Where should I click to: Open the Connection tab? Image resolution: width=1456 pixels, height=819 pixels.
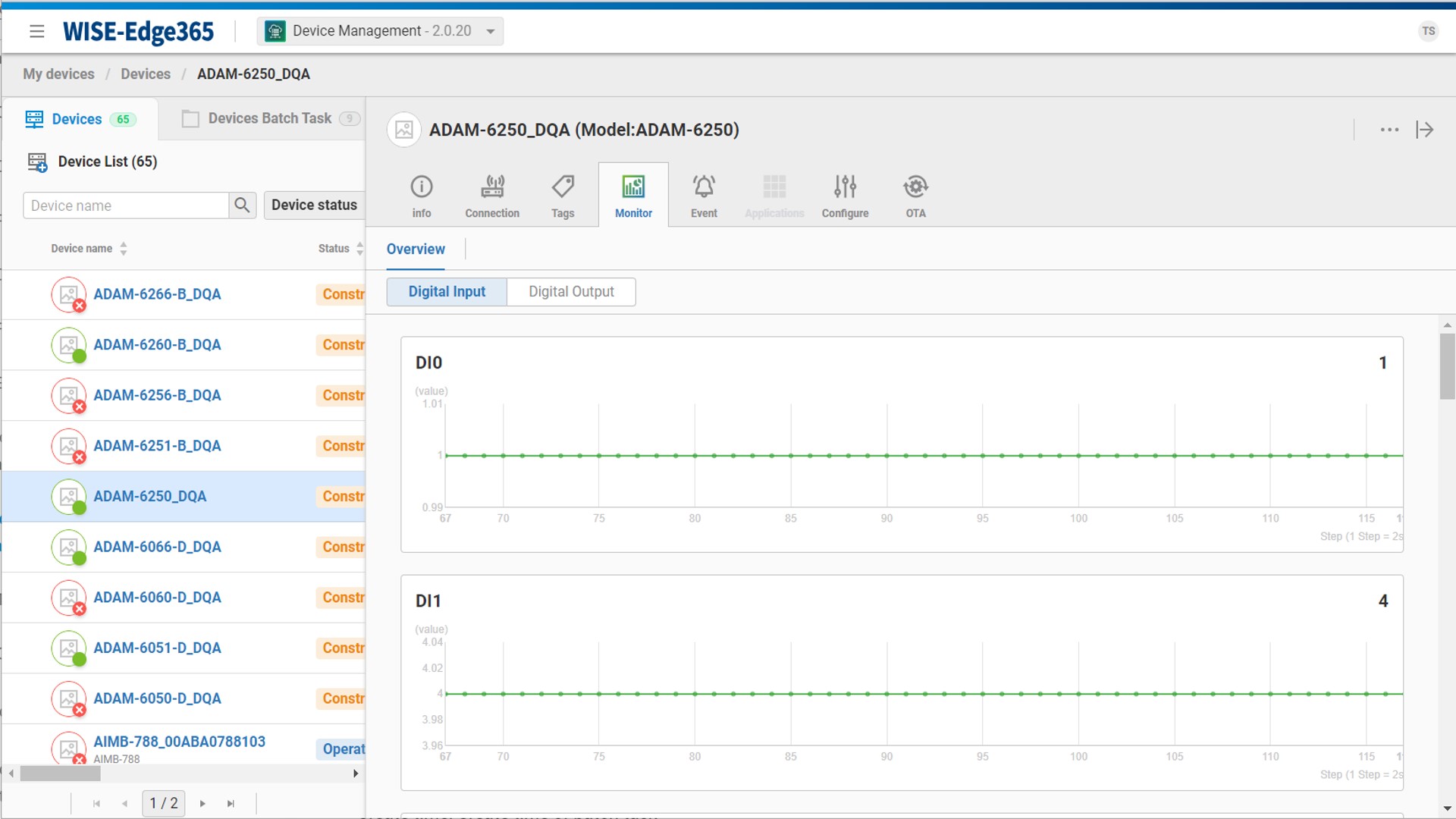[x=492, y=196]
